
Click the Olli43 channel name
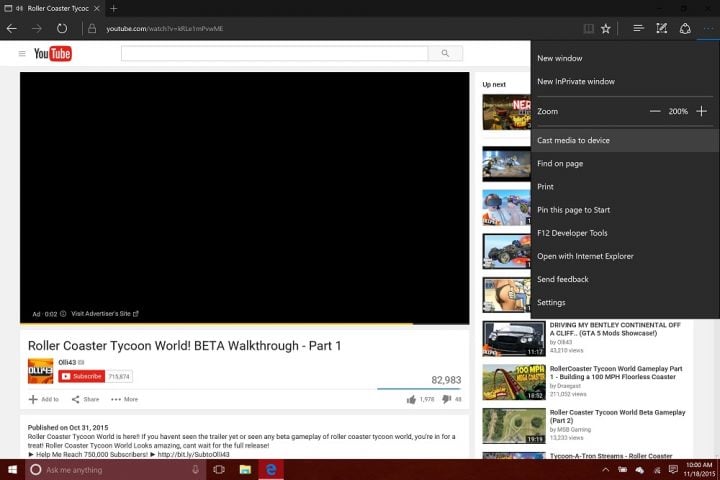(x=67, y=362)
